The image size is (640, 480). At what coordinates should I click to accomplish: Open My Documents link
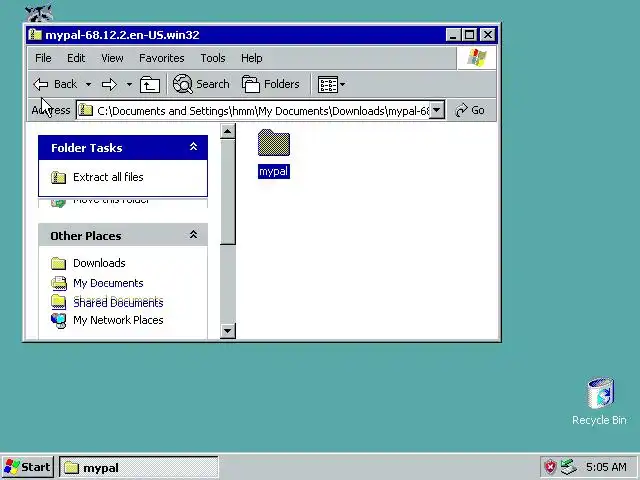[108, 283]
